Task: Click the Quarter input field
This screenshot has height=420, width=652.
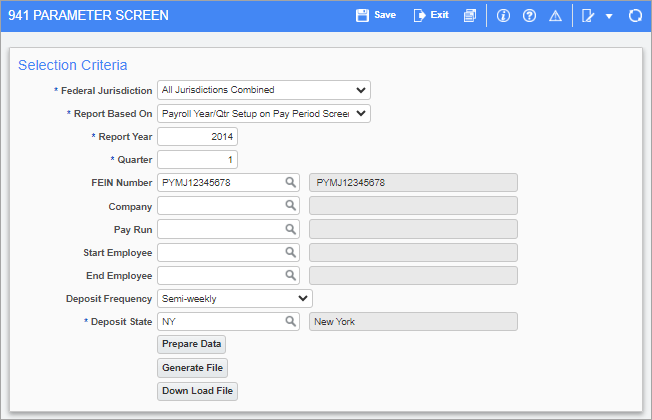Action: (x=197, y=160)
